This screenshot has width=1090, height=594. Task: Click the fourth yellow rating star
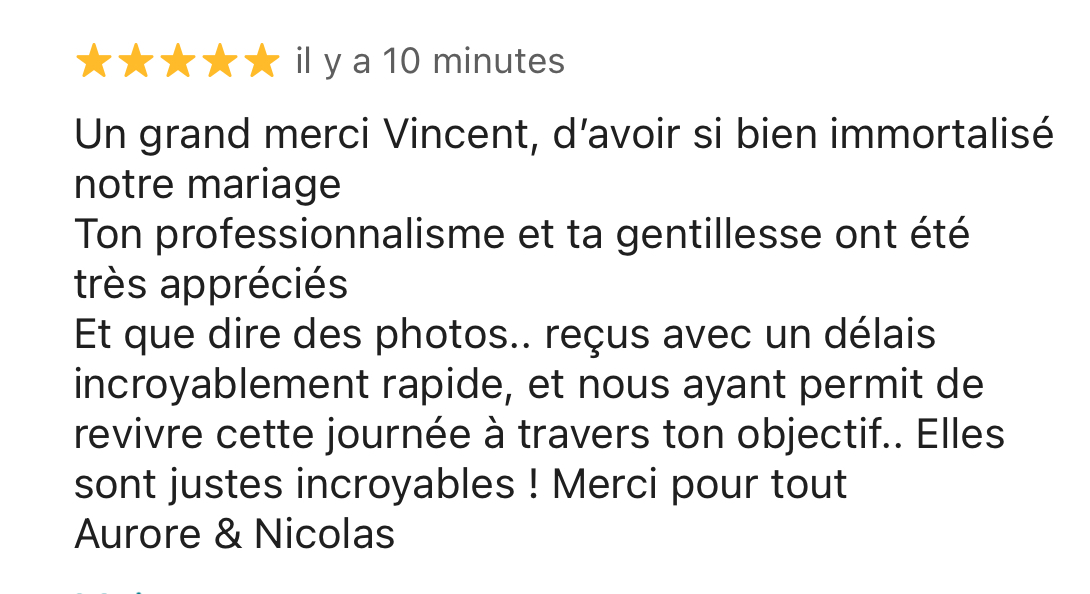[x=220, y=61]
